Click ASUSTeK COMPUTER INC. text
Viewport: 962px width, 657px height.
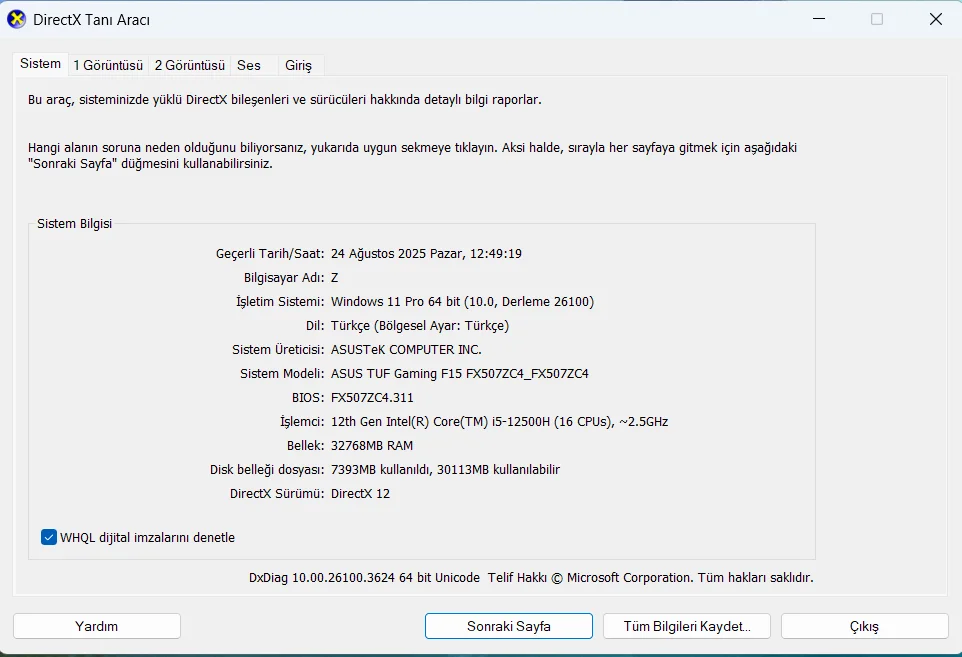[x=406, y=350]
